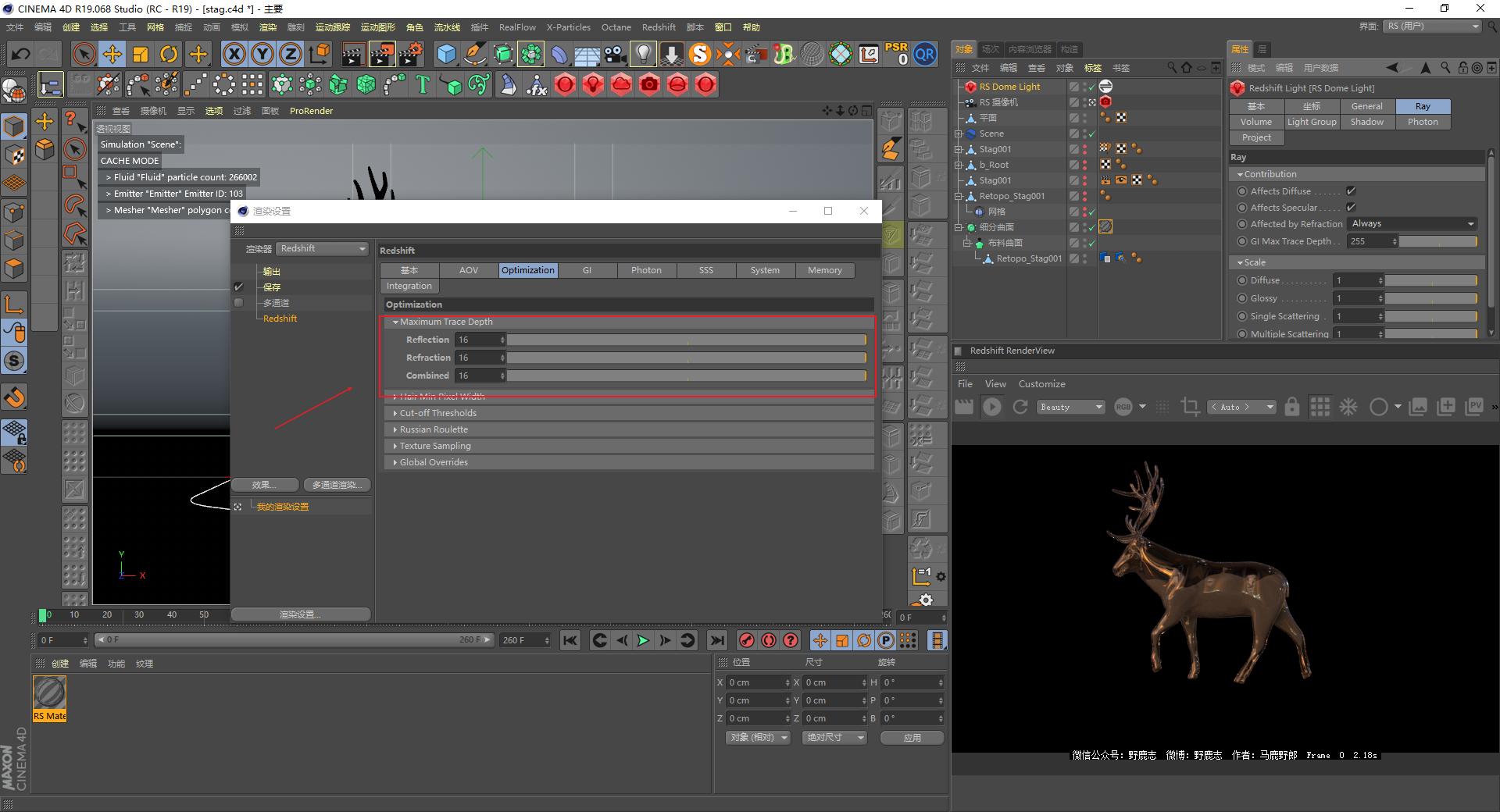
Task: Click the 效果... button
Action: click(x=264, y=485)
